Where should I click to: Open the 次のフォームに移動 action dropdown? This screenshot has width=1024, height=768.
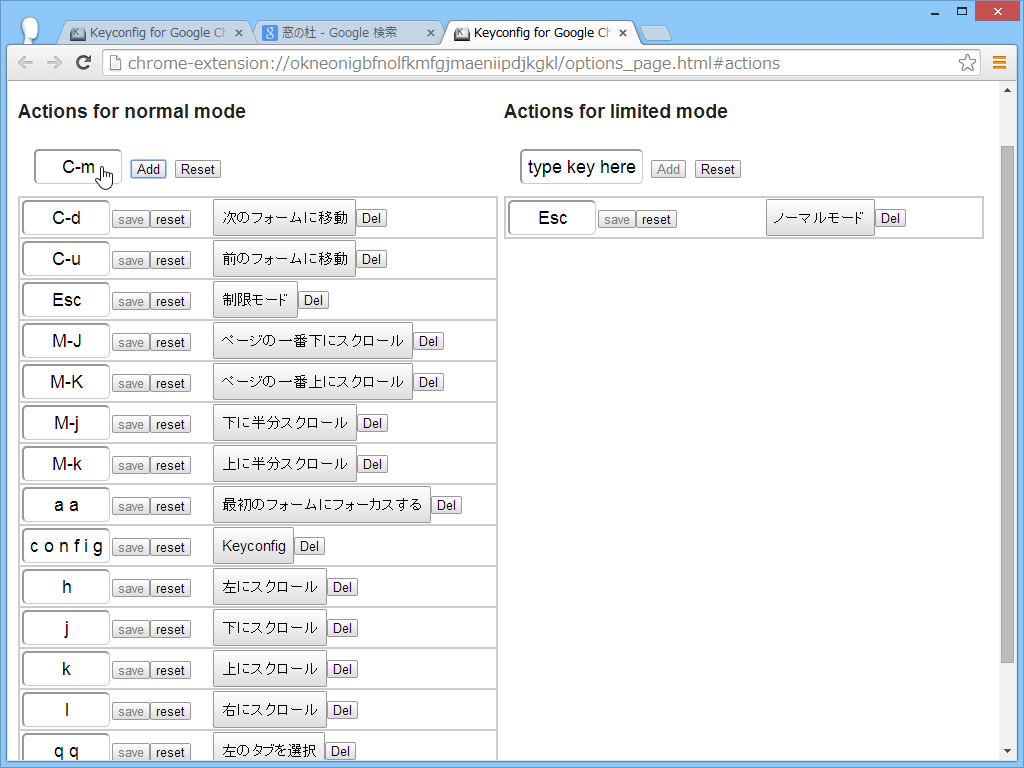coord(284,217)
